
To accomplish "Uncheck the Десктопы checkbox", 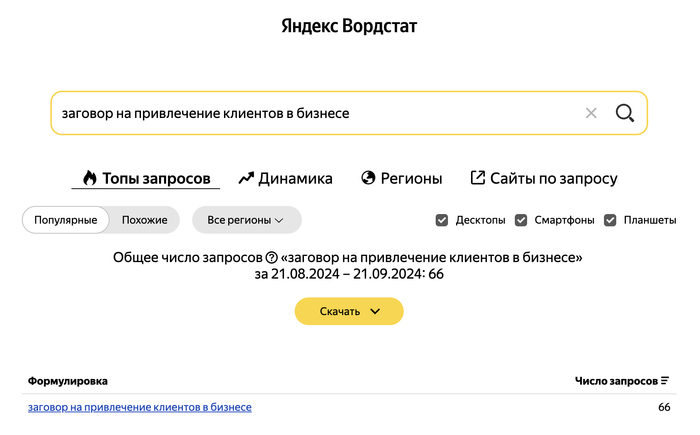I will coord(442,220).
